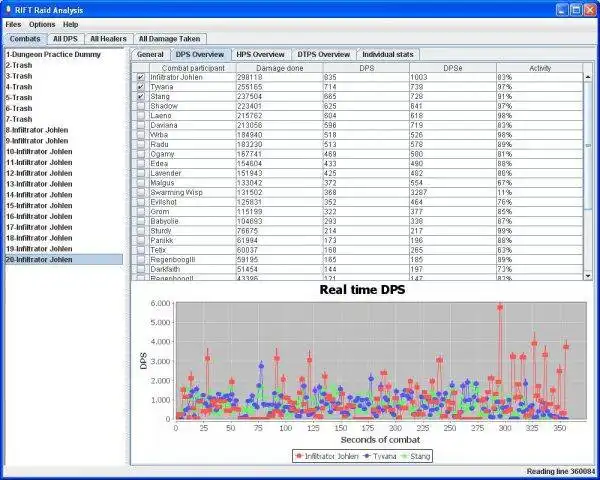
Task: Sort by Activity column header
Action: pos(540,68)
